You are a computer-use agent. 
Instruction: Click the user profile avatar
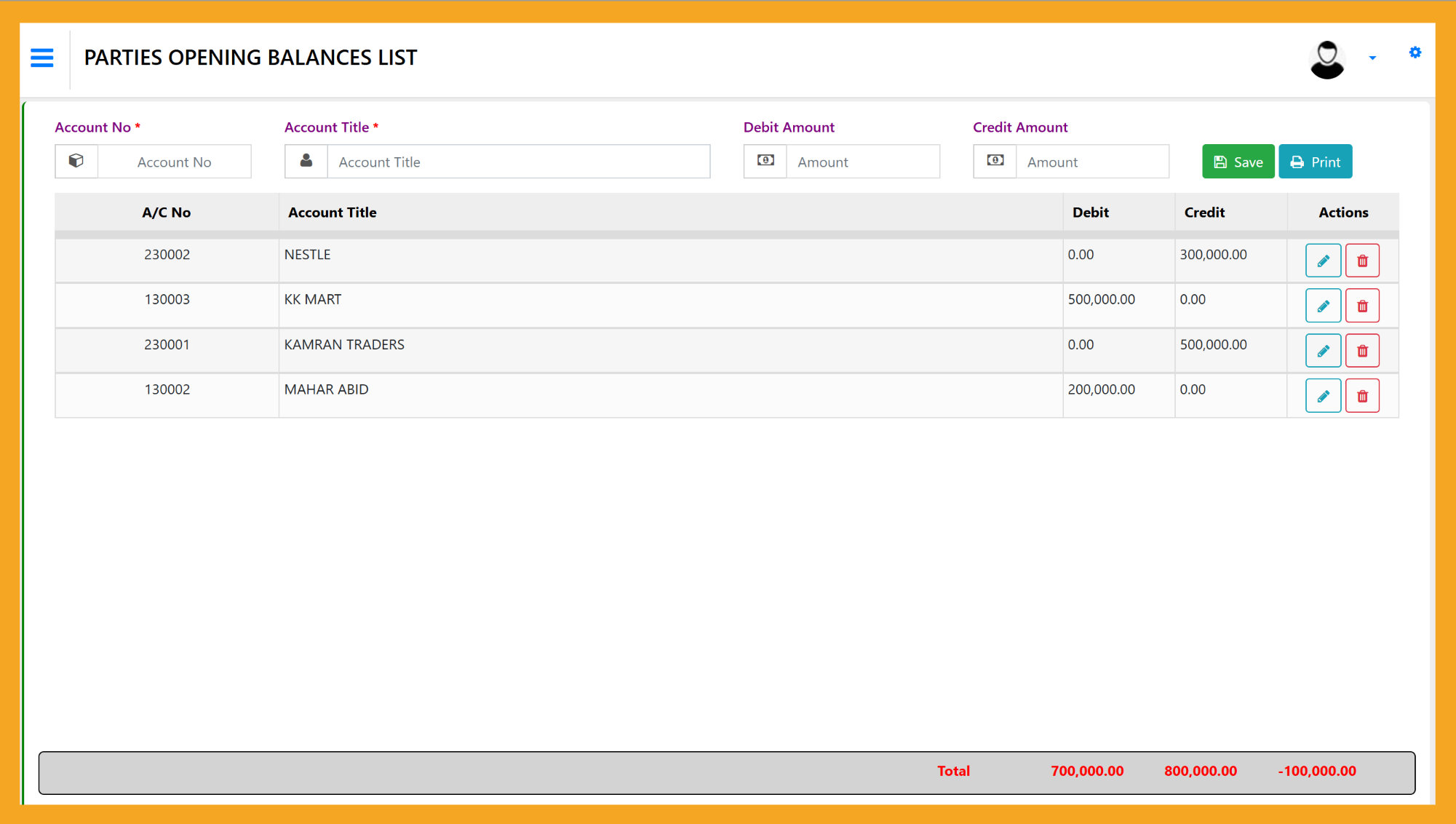pos(1326,59)
